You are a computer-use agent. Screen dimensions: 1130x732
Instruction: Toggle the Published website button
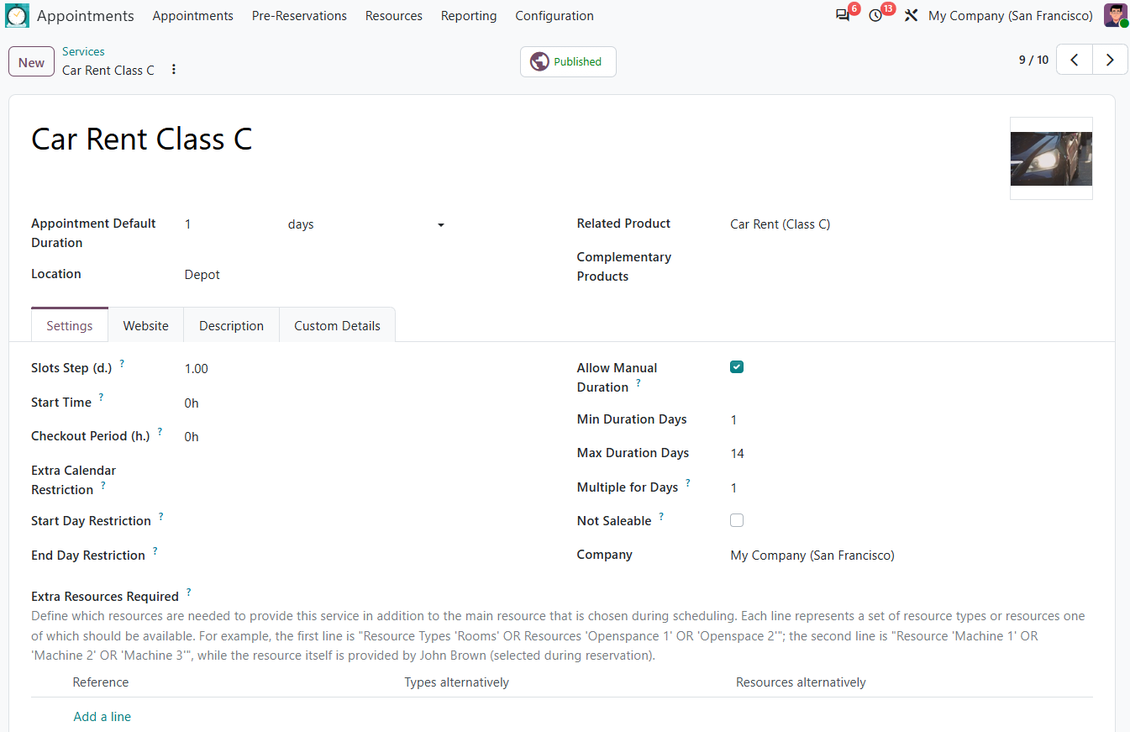click(x=568, y=62)
